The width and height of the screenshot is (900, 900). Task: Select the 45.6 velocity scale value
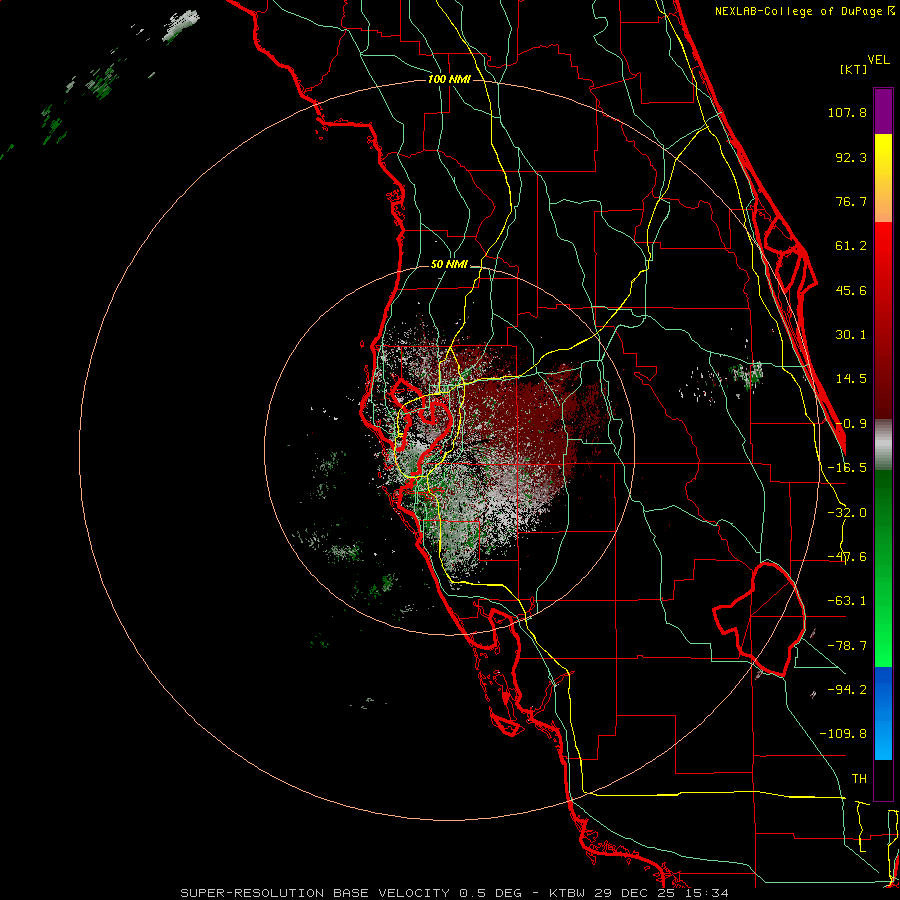click(851, 290)
